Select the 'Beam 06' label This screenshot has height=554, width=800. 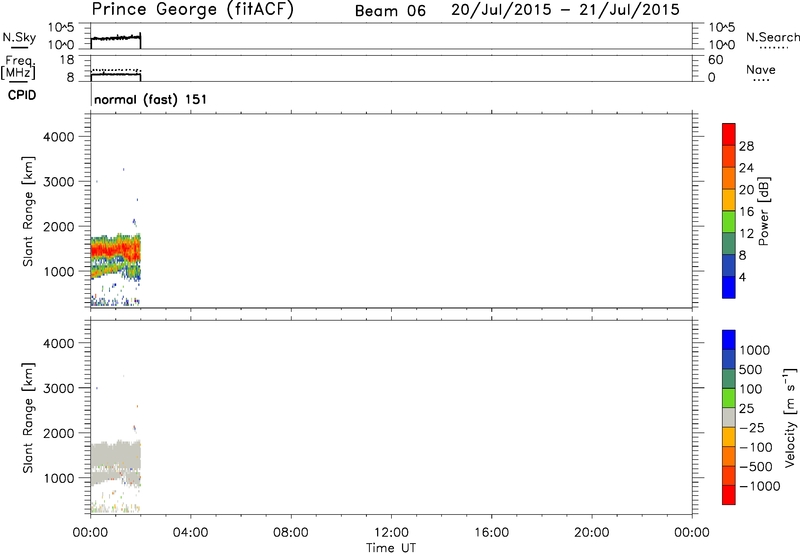(x=390, y=11)
